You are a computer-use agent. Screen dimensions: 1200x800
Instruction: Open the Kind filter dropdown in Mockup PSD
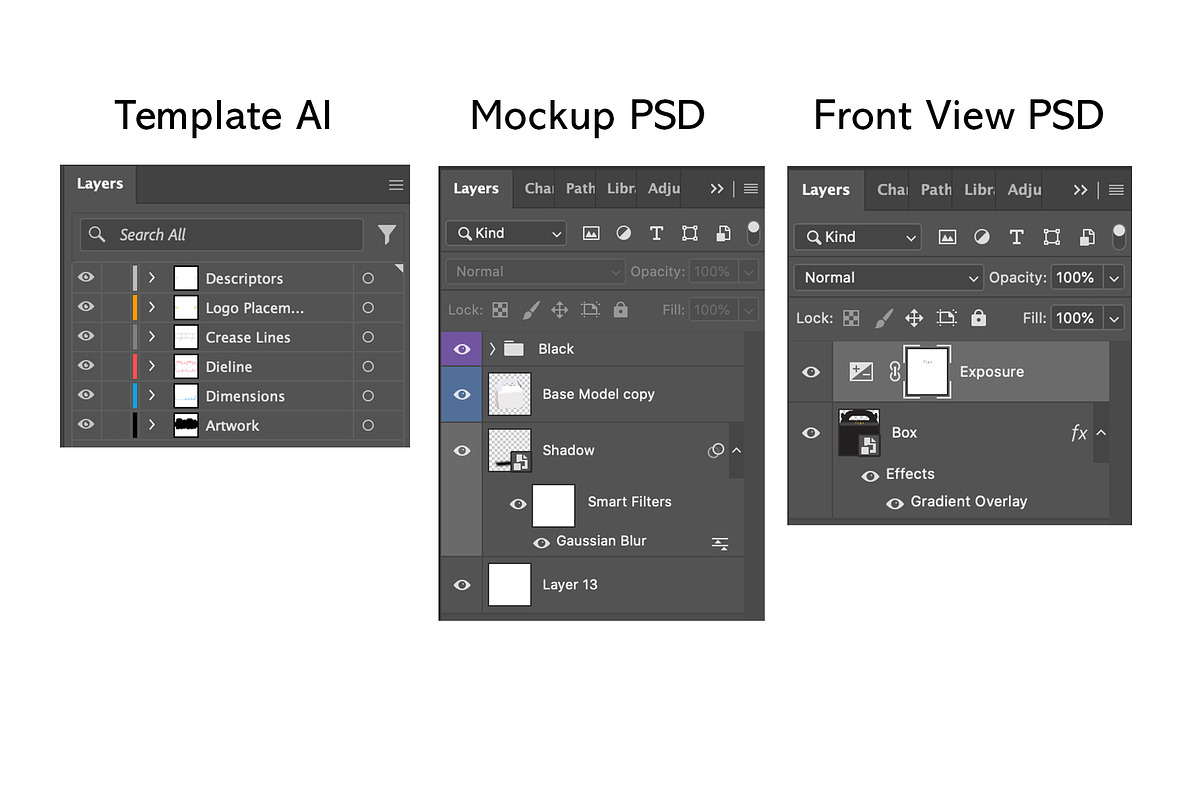[507, 233]
